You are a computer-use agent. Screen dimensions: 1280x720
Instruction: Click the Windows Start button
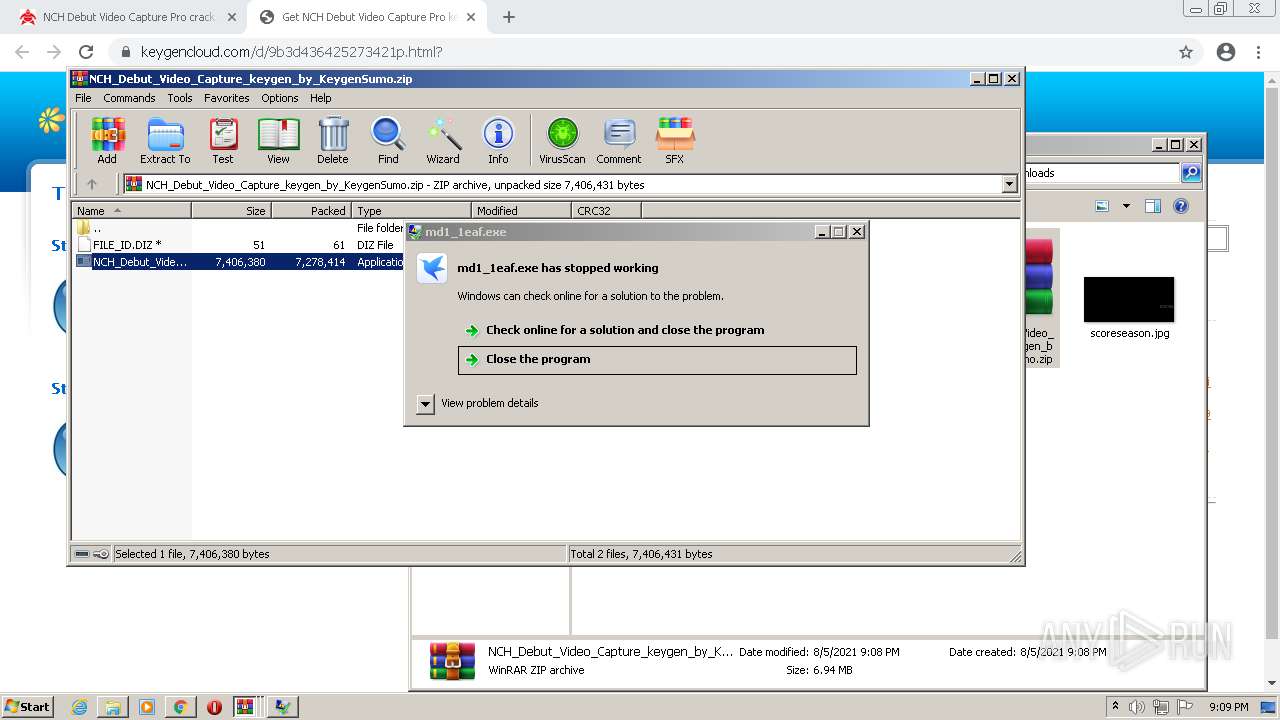coord(28,707)
